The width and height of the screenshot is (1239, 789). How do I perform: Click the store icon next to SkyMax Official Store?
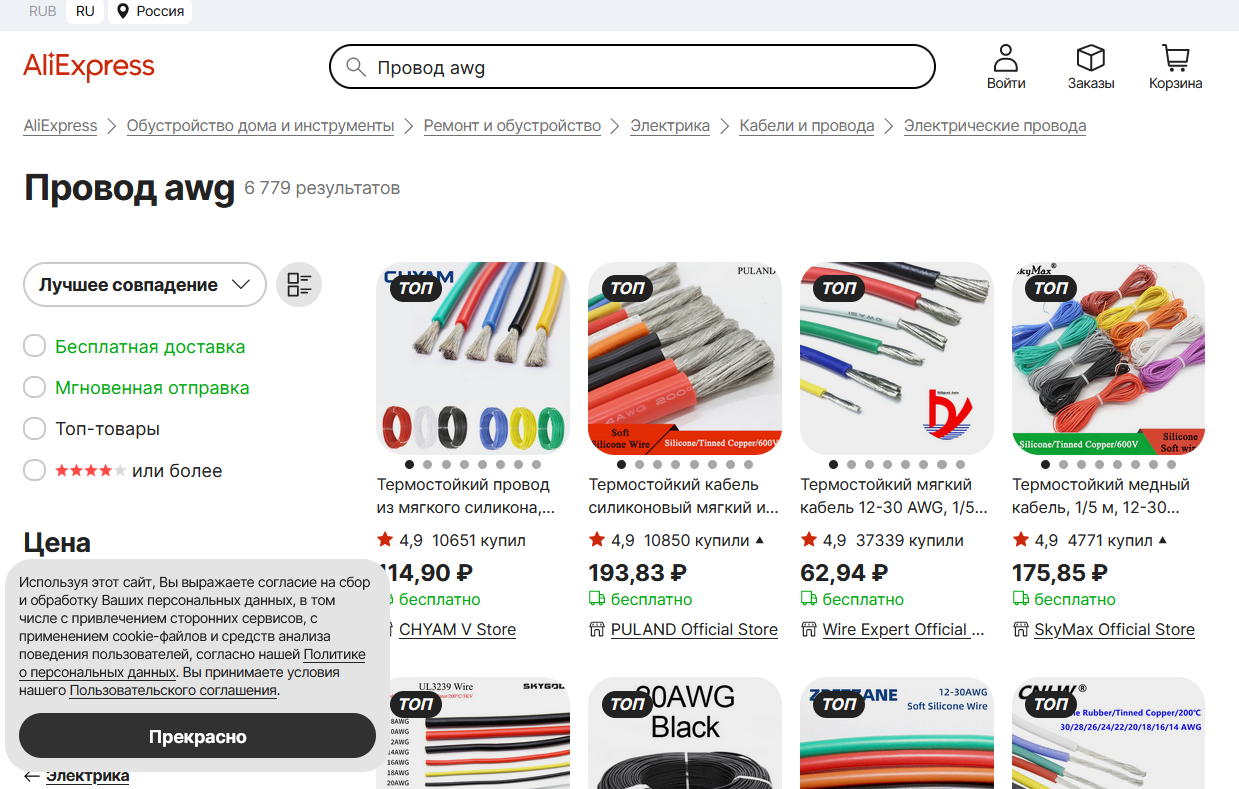coord(1021,629)
